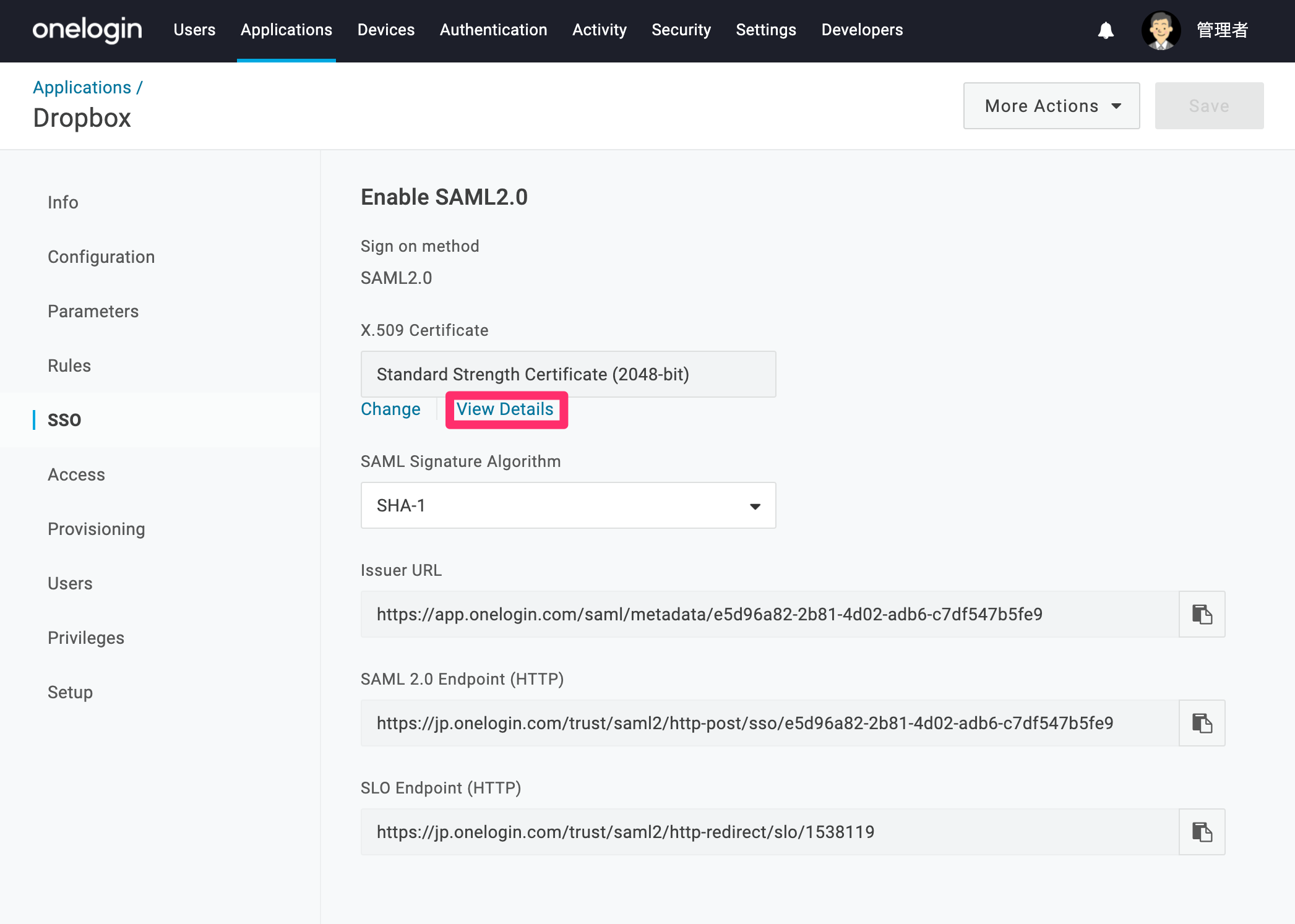
Task: Click the Save button
Action: click(x=1209, y=106)
